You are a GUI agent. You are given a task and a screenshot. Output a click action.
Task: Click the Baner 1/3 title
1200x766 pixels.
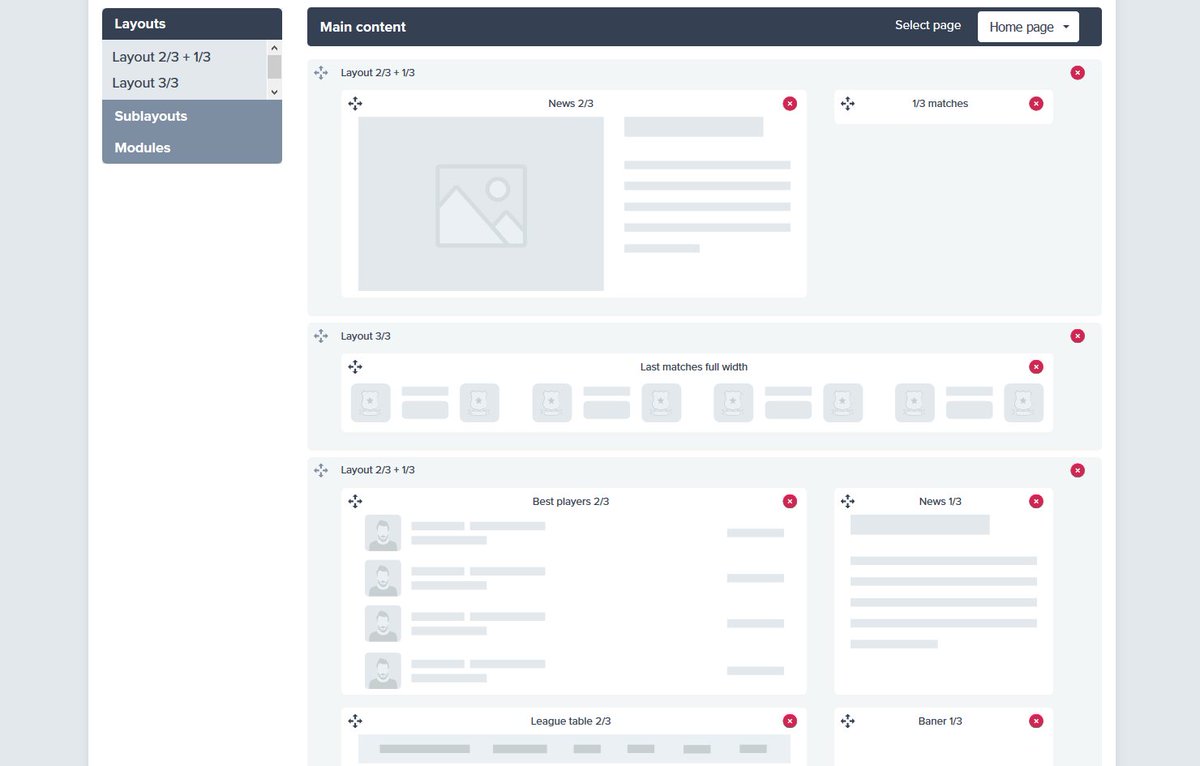click(x=940, y=721)
